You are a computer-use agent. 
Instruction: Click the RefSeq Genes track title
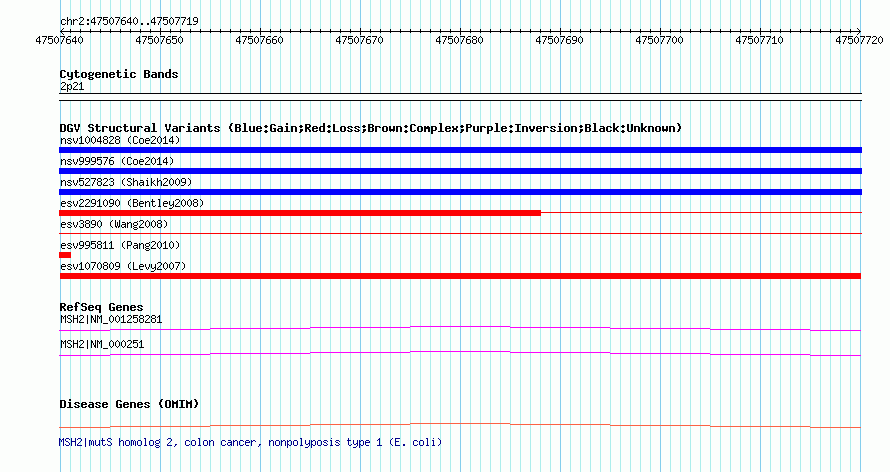pos(101,307)
